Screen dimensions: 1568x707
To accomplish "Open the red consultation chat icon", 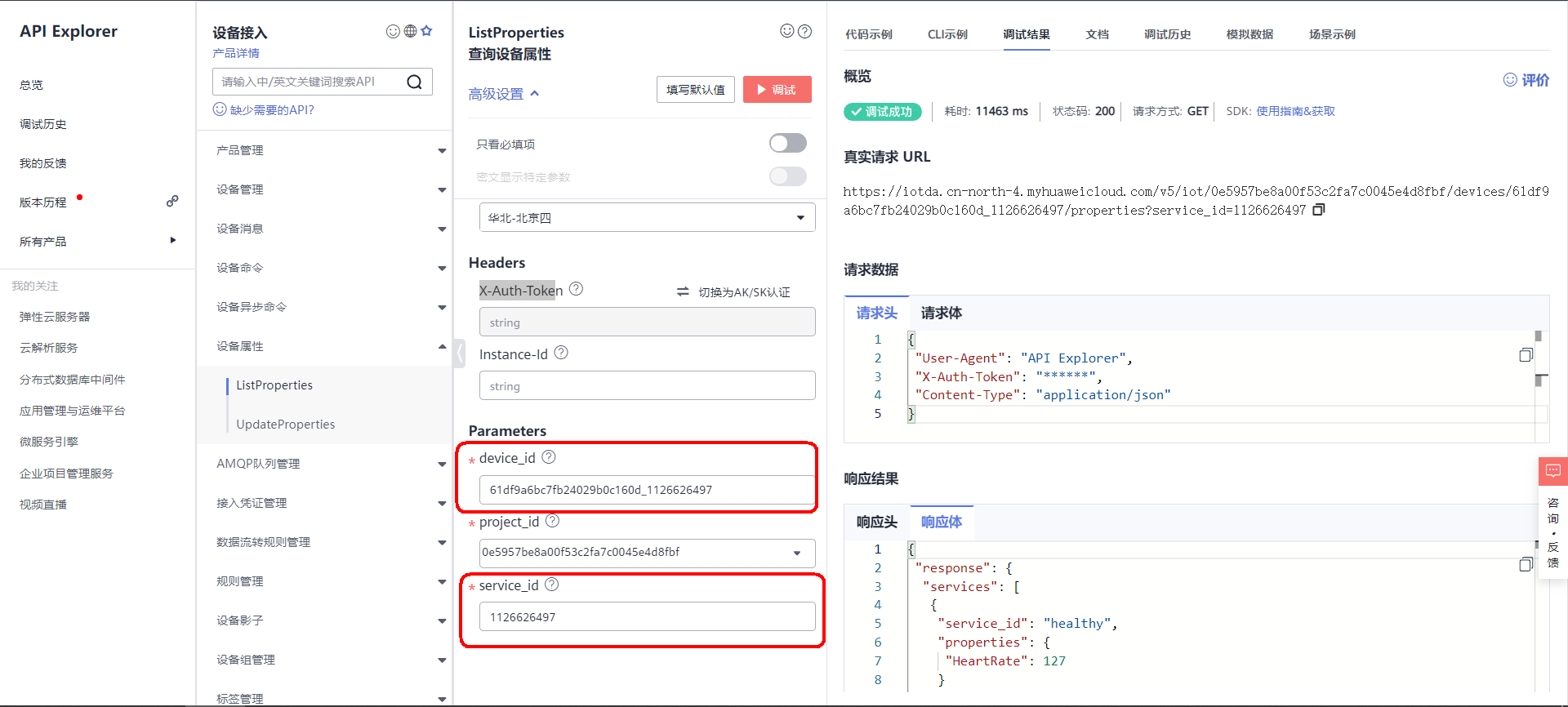I will (1552, 471).
